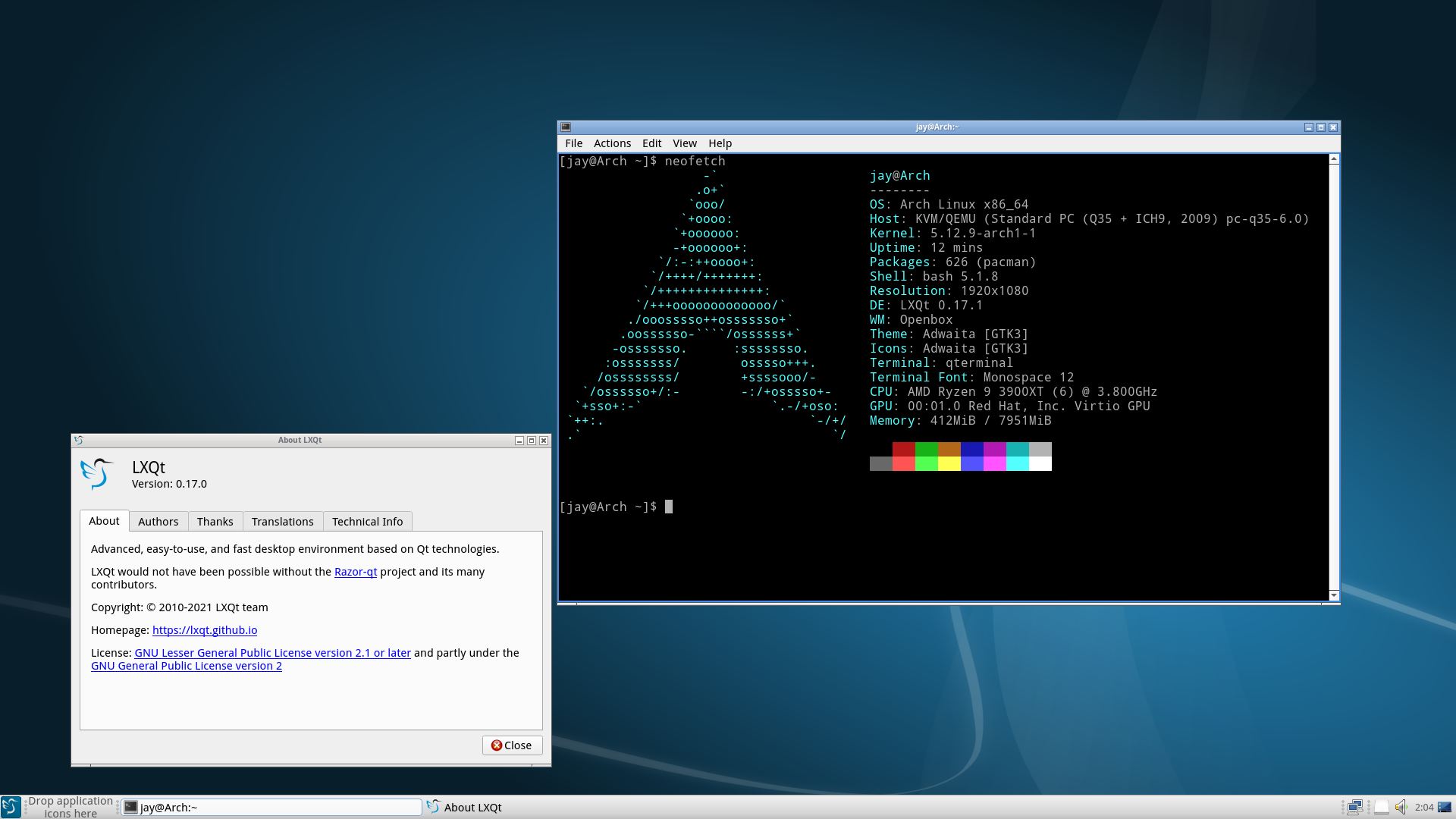Viewport: 1456px width, 819px height.
Task: Click 'Copyright: © 2010-2021 LXQt team' text
Action: click(x=180, y=607)
